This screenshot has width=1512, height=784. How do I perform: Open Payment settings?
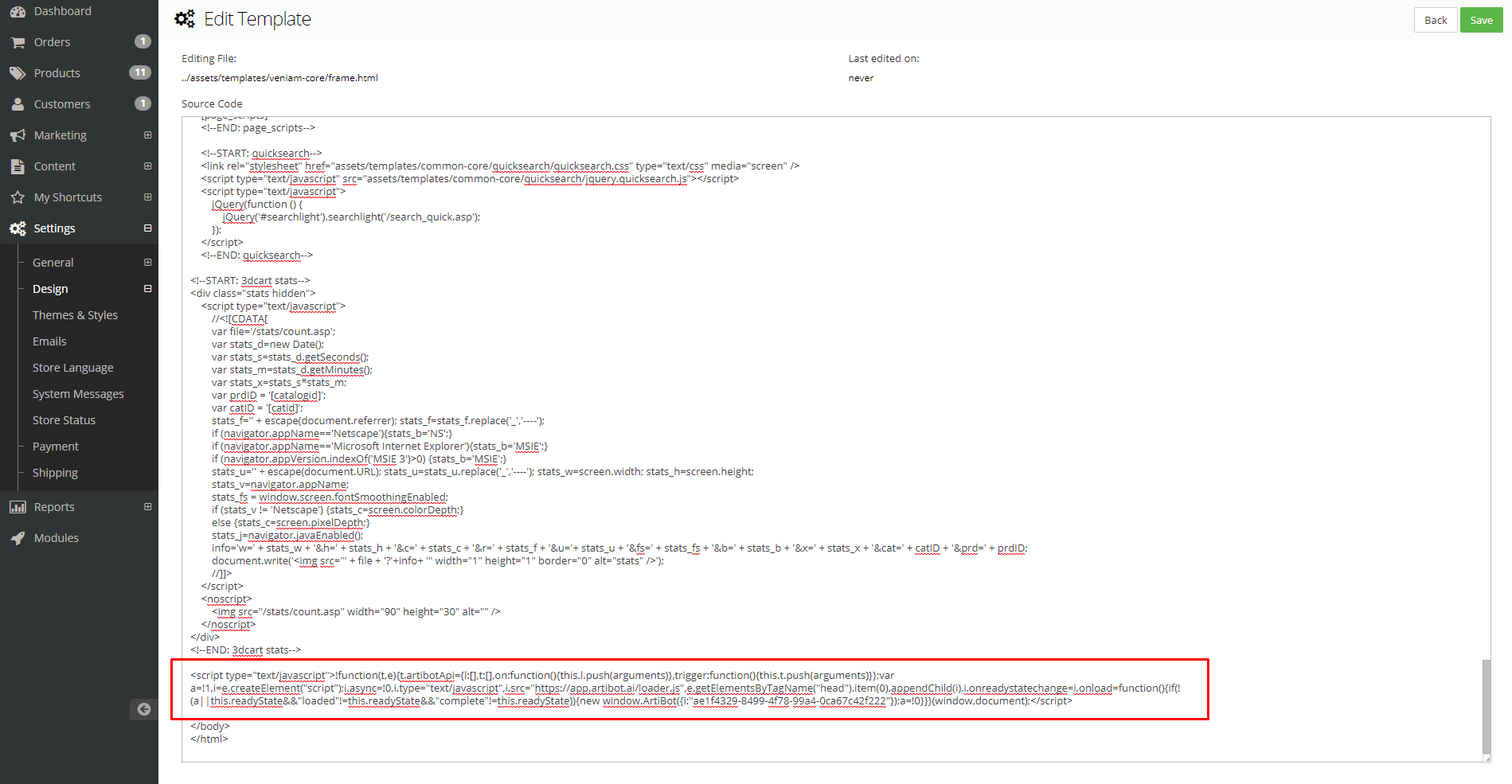[56, 447]
